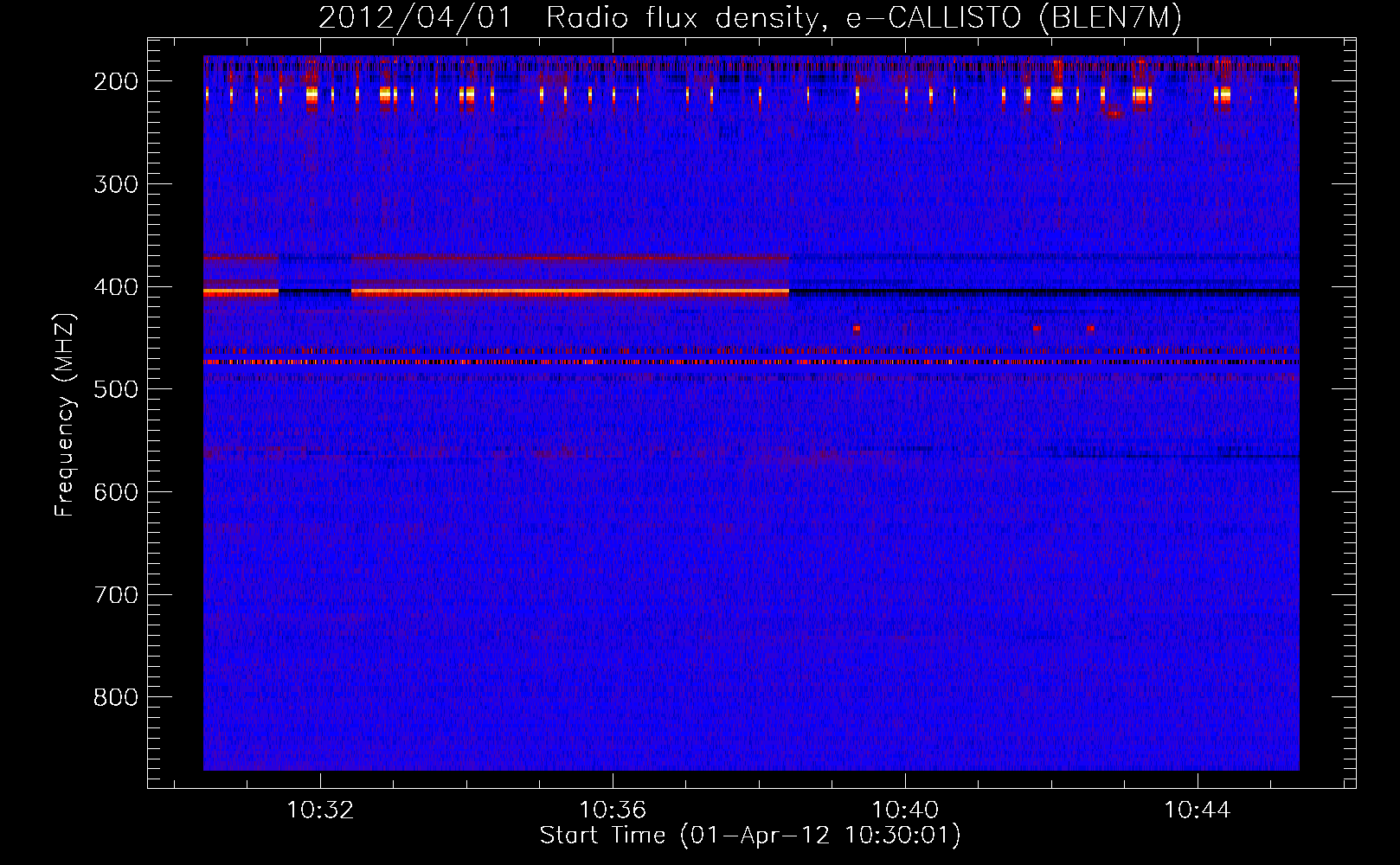Click the 300 frequency tick label

click(x=115, y=184)
